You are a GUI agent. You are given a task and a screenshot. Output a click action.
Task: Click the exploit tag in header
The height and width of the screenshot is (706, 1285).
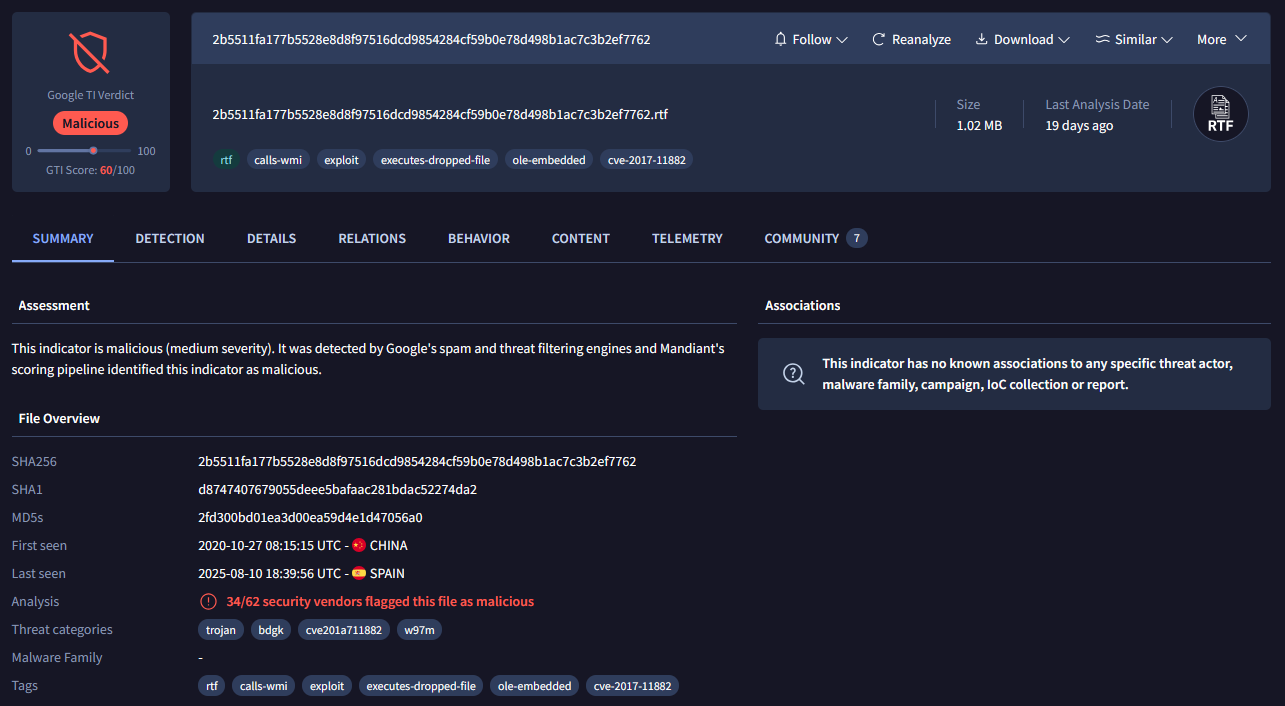click(342, 159)
